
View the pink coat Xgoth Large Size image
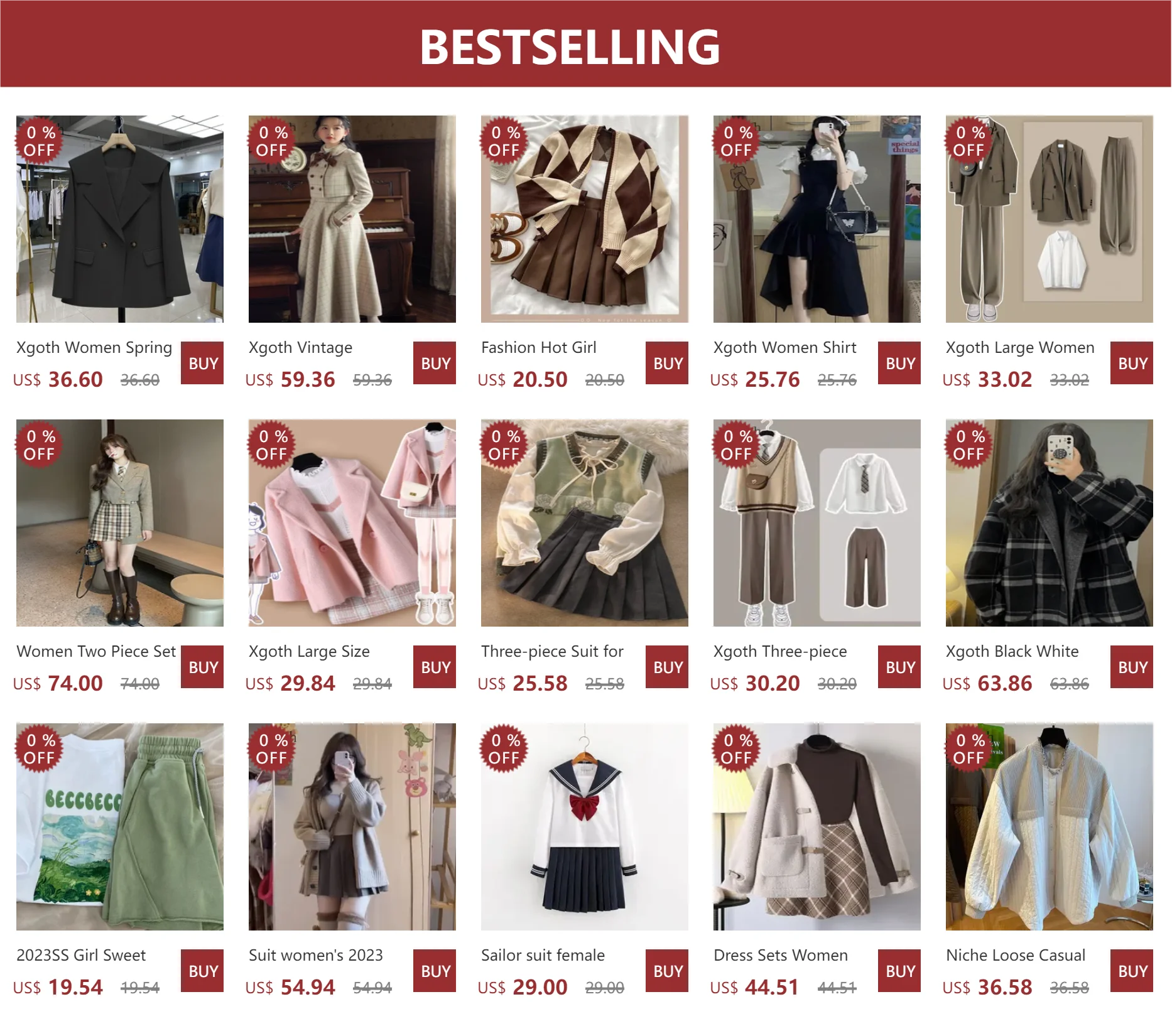point(352,522)
